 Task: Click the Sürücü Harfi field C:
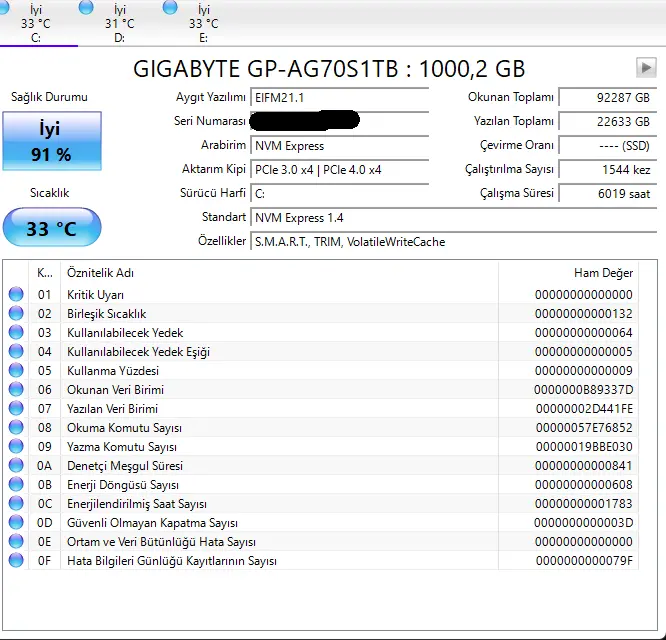tap(340, 194)
